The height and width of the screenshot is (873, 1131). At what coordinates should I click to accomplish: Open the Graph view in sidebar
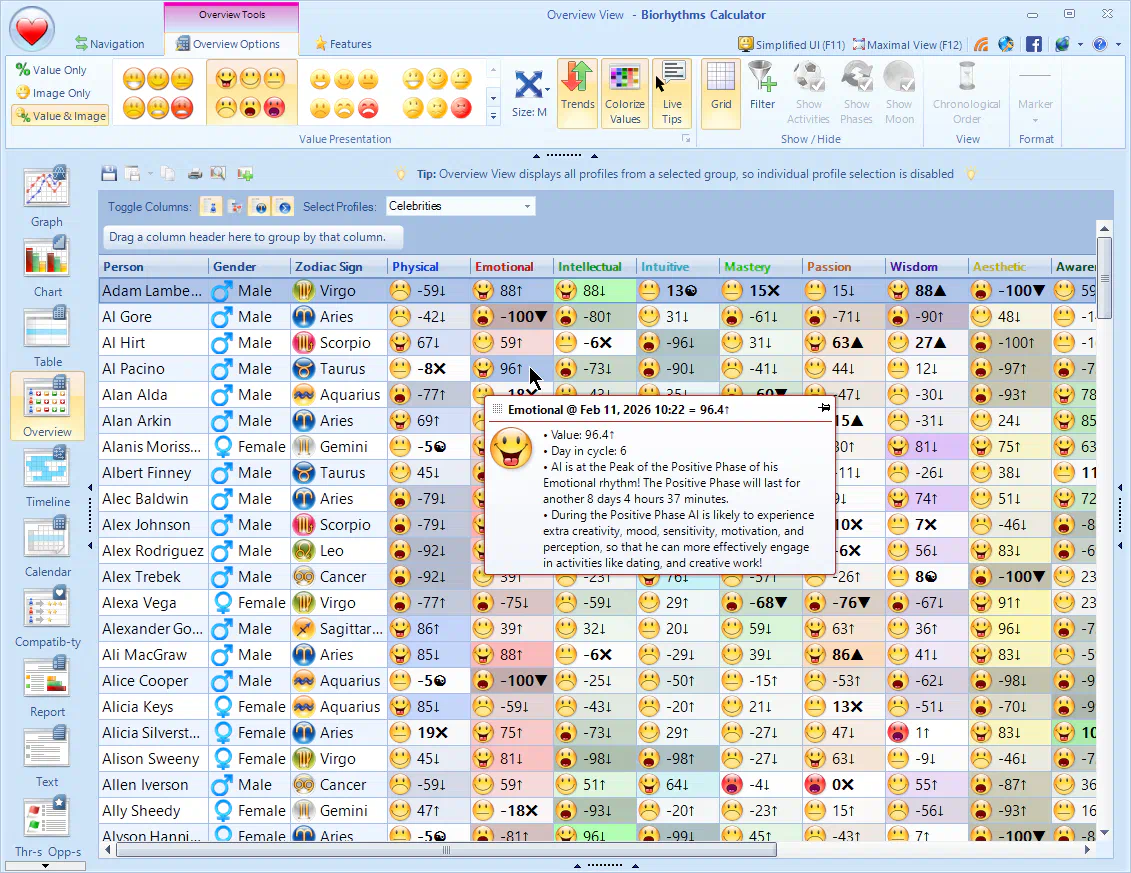point(46,195)
